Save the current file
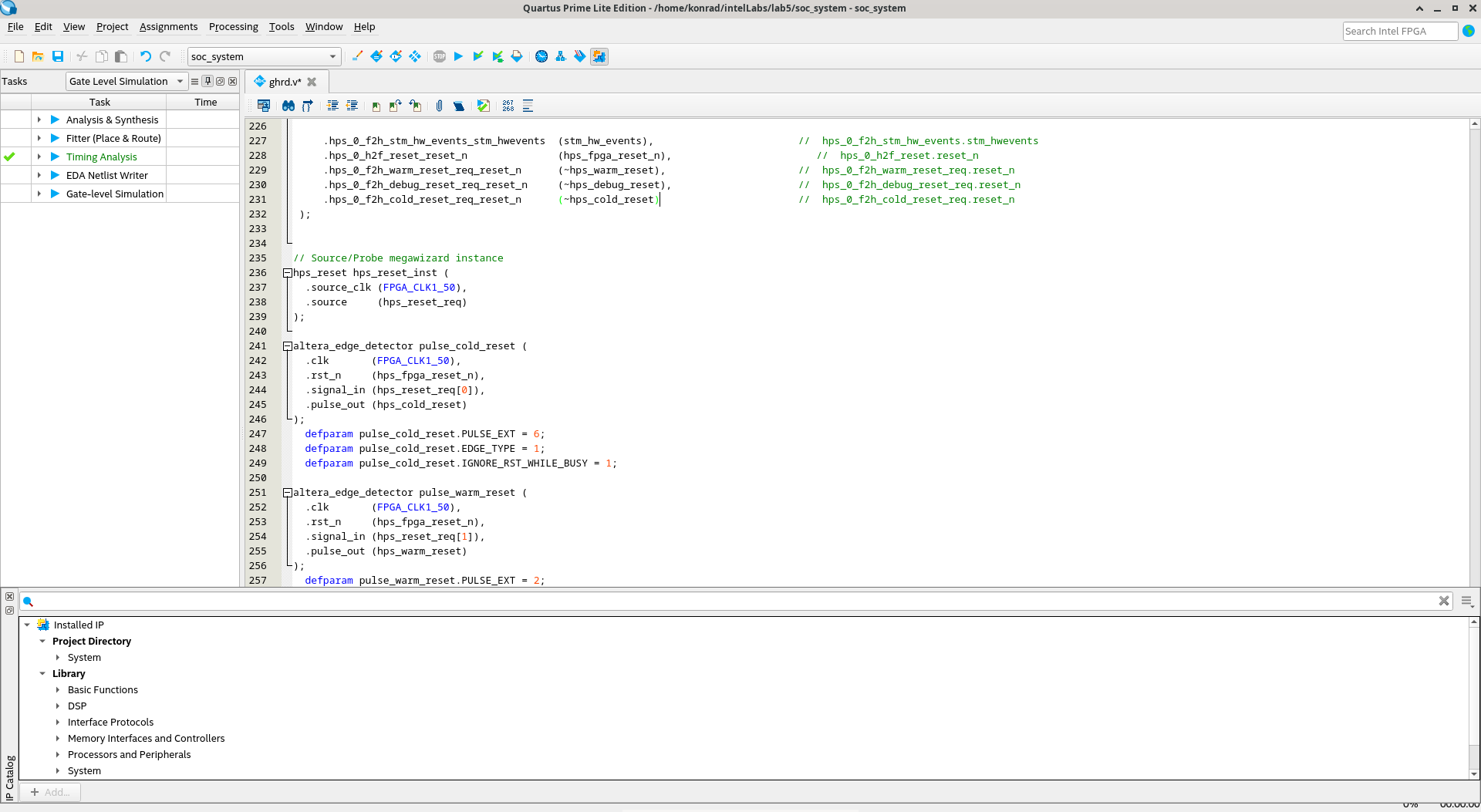Image resolution: width=1481 pixels, height=812 pixels. [x=58, y=56]
